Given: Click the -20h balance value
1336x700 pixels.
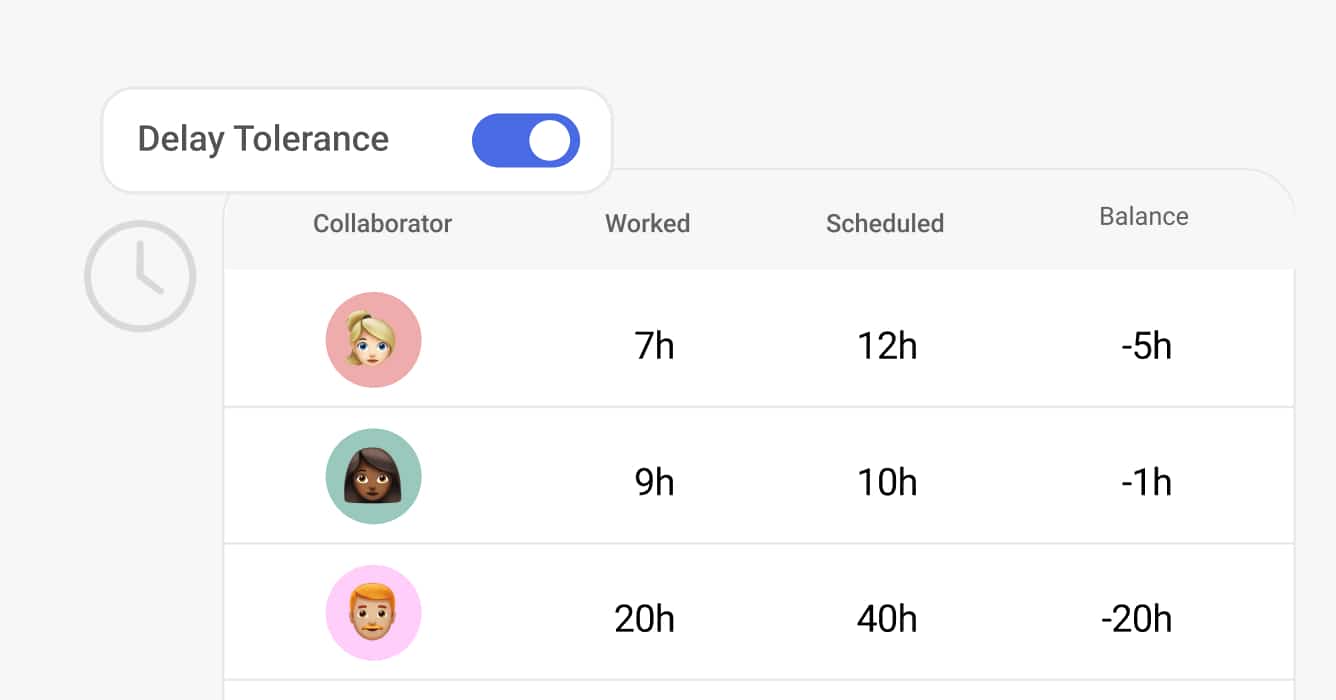Looking at the screenshot, I should coord(1136,619).
